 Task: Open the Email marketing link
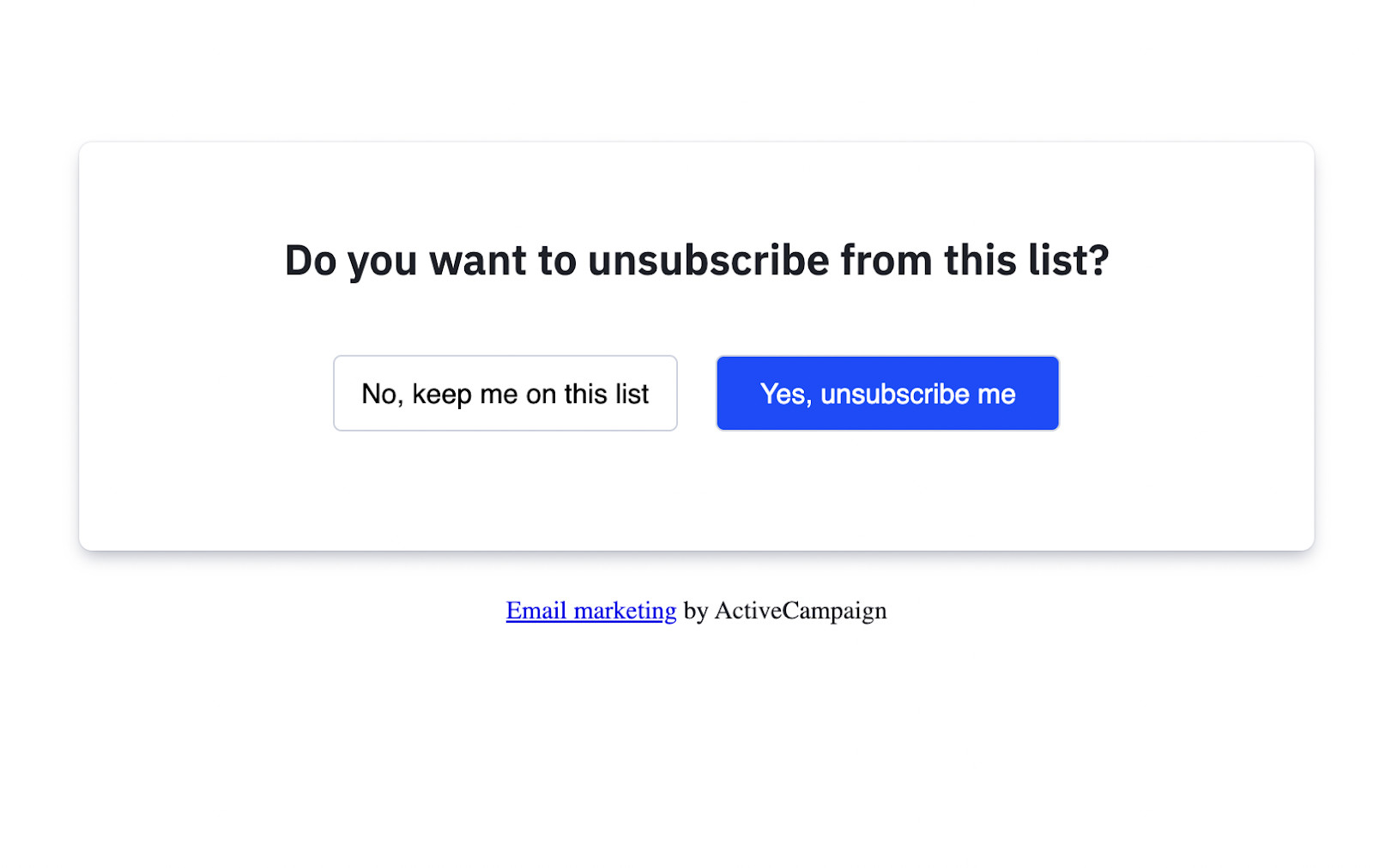tap(590, 611)
